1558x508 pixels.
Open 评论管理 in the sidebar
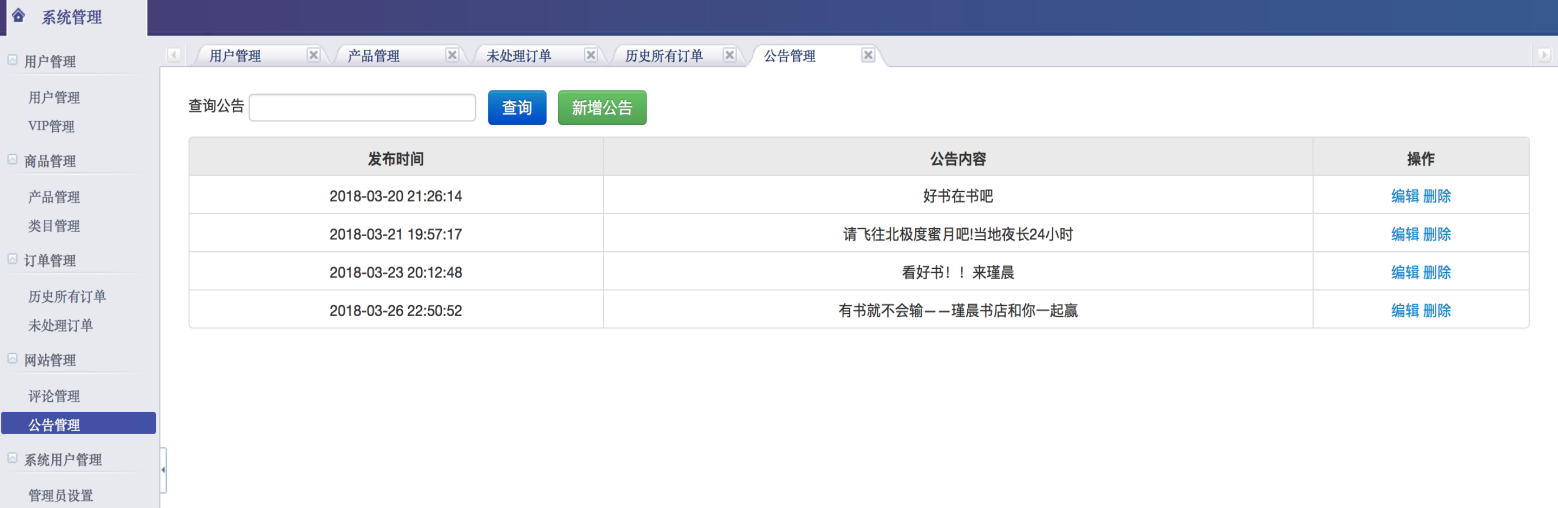pos(54,396)
